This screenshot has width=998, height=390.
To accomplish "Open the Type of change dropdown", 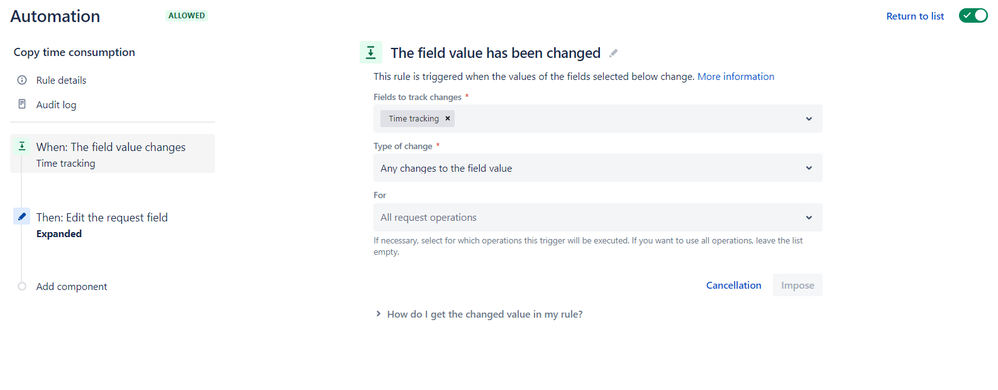I will click(598, 168).
